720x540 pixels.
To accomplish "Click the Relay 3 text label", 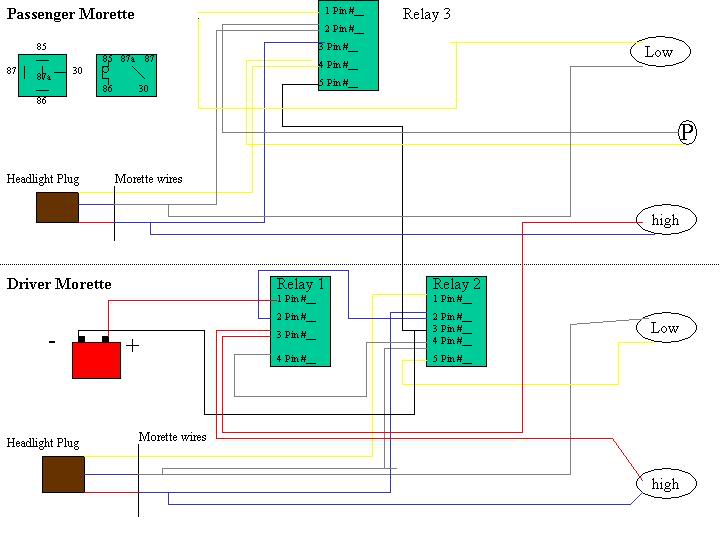I will tap(426, 14).
